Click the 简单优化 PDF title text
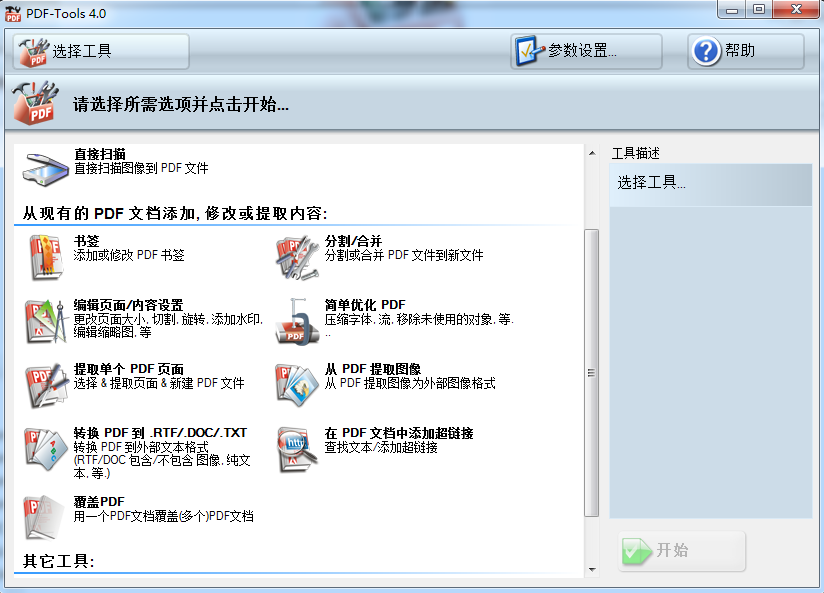This screenshot has height=593, width=824. click(x=365, y=305)
